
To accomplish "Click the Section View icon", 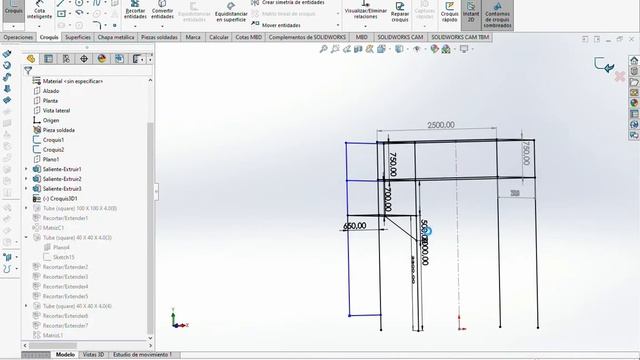I will [x=358, y=49].
